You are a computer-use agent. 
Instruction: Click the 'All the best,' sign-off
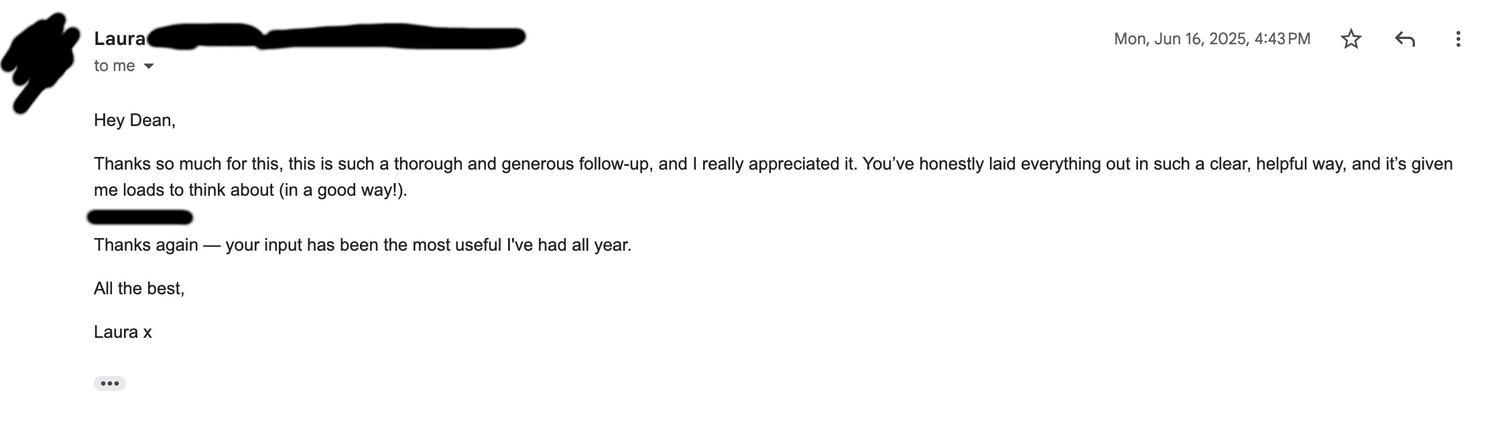click(x=139, y=288)
